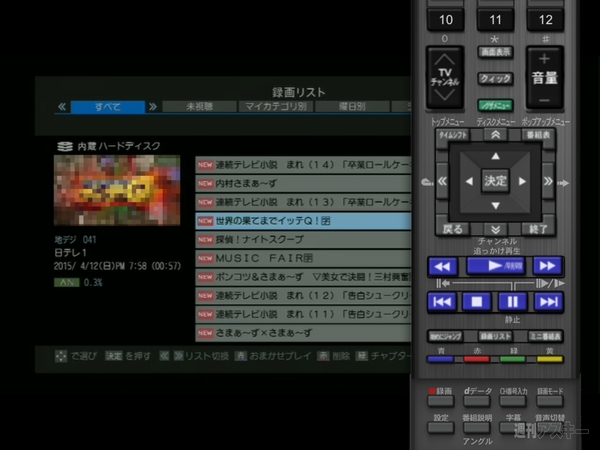Skip to next chapter button
The image size is (600, 450).
(548, 302)
